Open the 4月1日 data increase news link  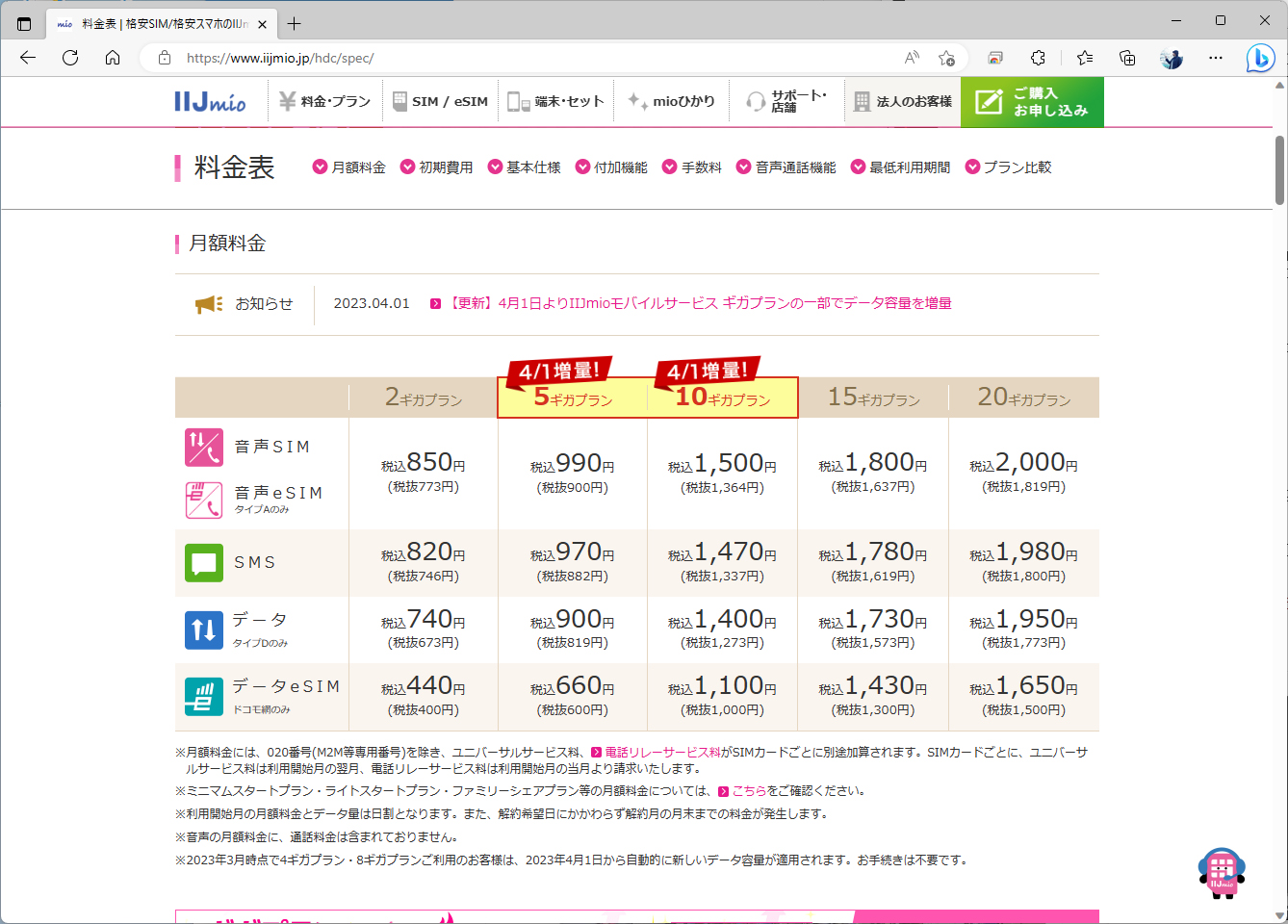[690, 303]
